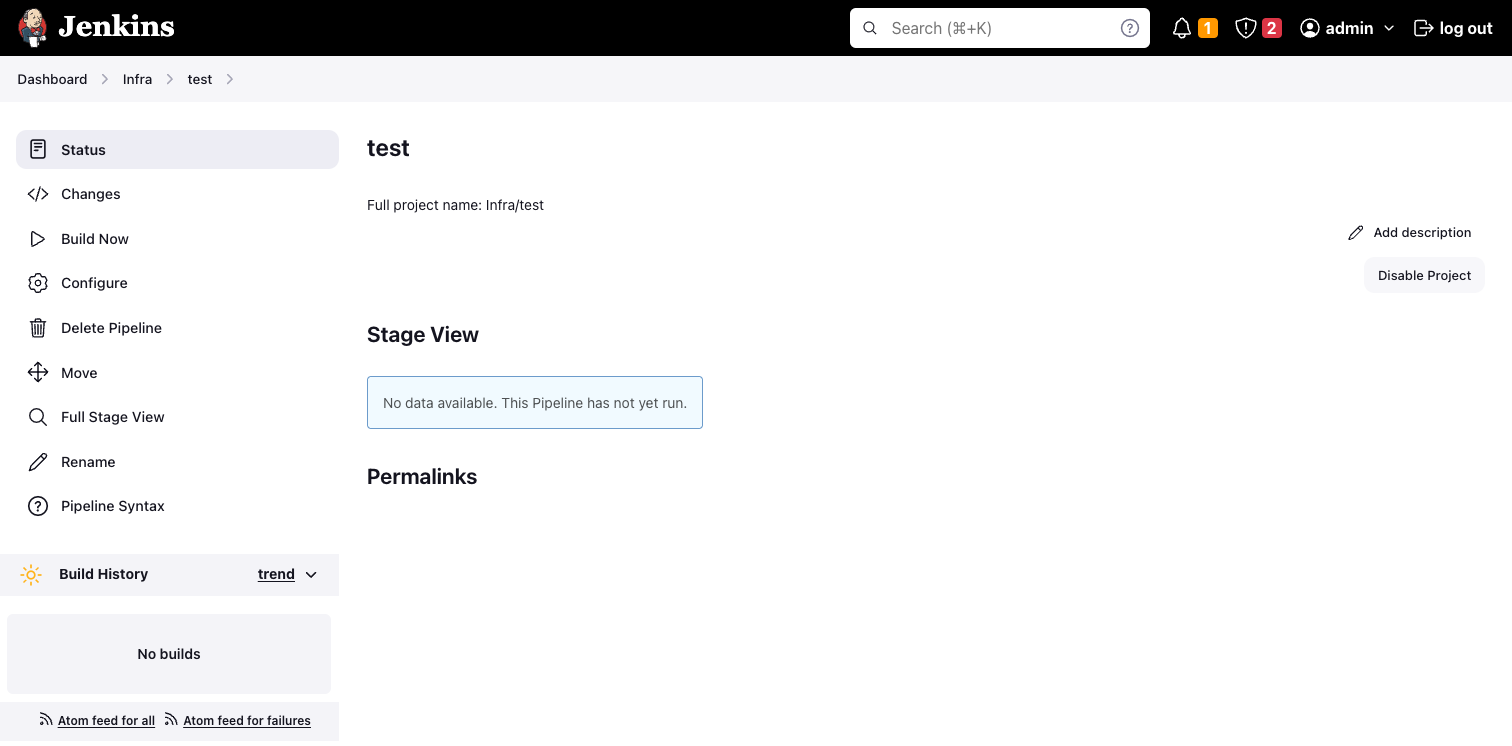This screenshot has height=746, width=1512.
Task: Open notifications bell icon
Action: tap(1182, 28)
